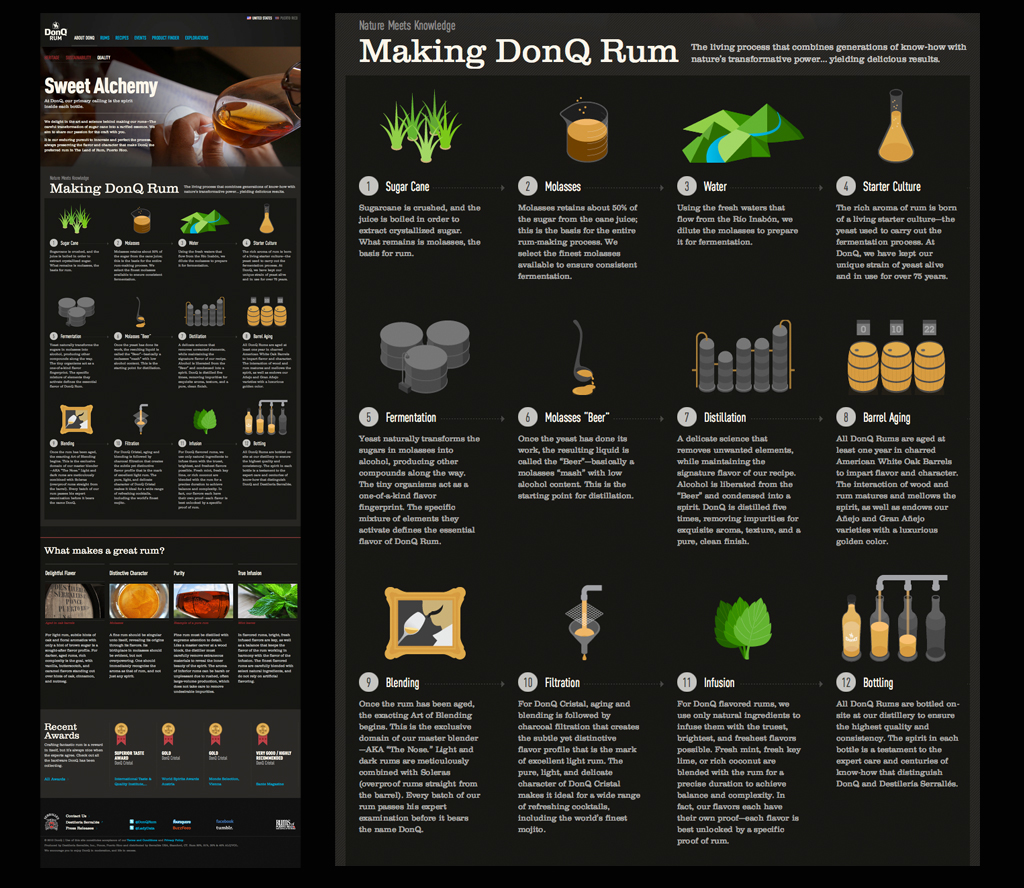The height and width of the screenshot is (888, 1024).
Task: Click the large Distillation columns illustration
Action: click(743, 356)
